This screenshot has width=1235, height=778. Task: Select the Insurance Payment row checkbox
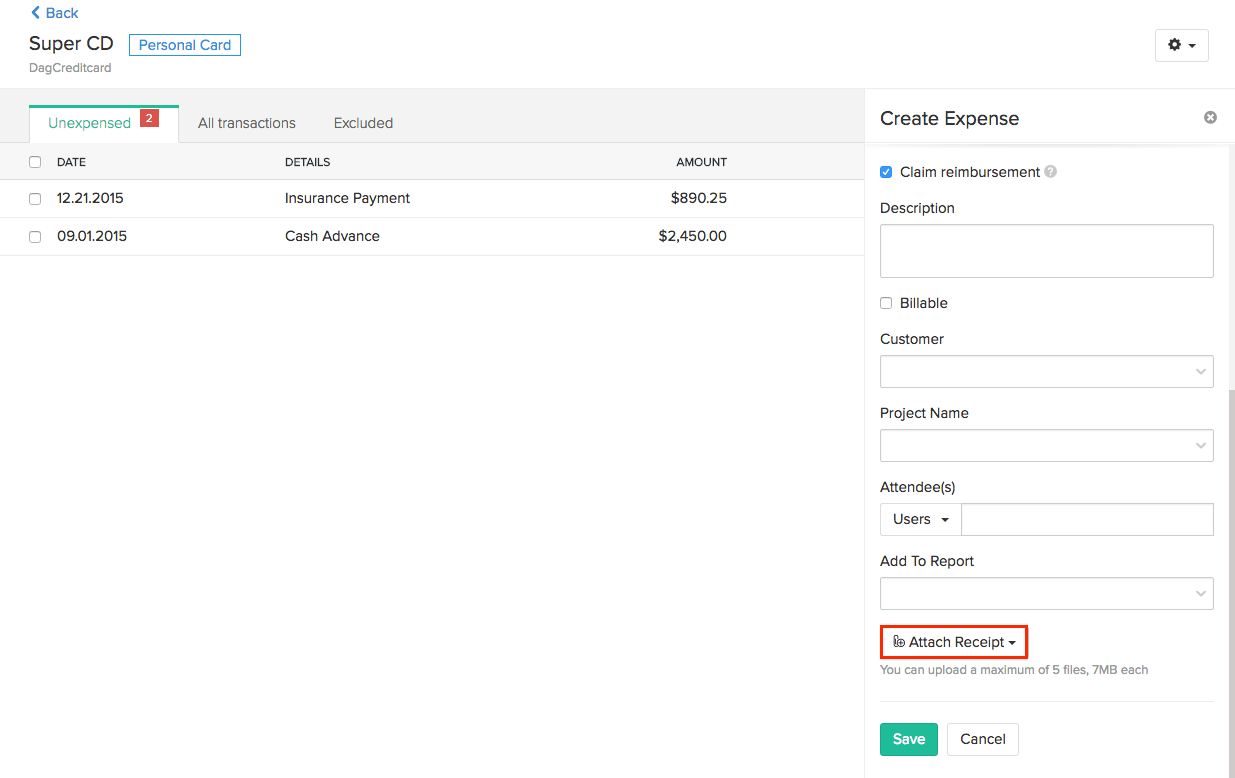click(x=35, y=198)
